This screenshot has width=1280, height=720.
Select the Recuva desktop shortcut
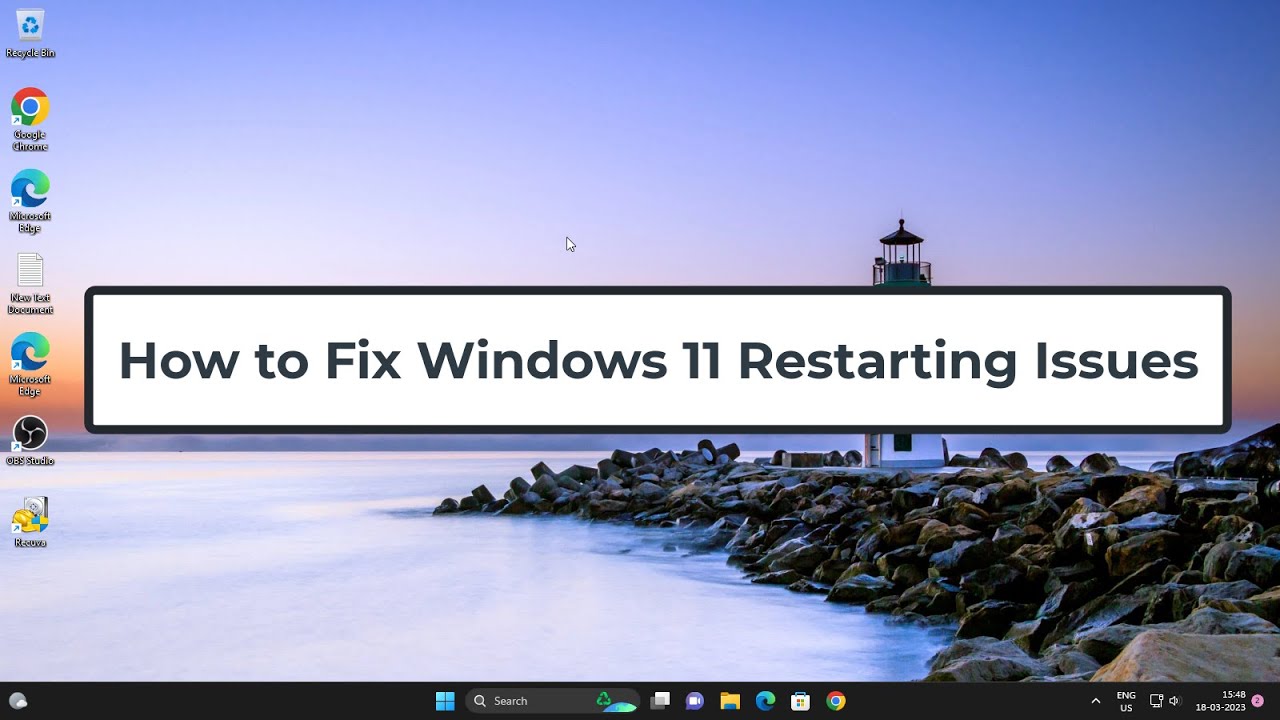pos(30,523)
